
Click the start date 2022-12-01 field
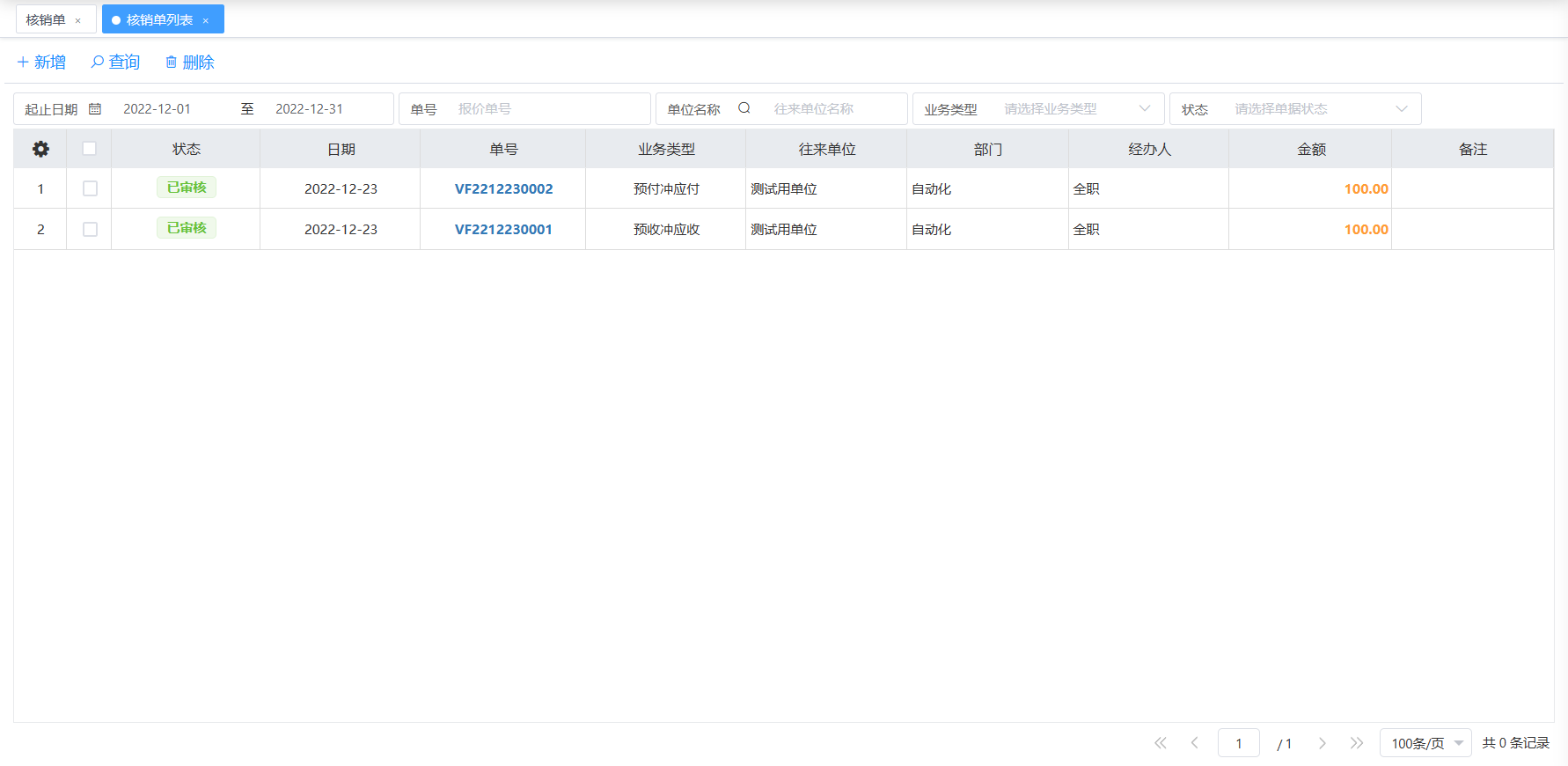(x=157, y=108)
